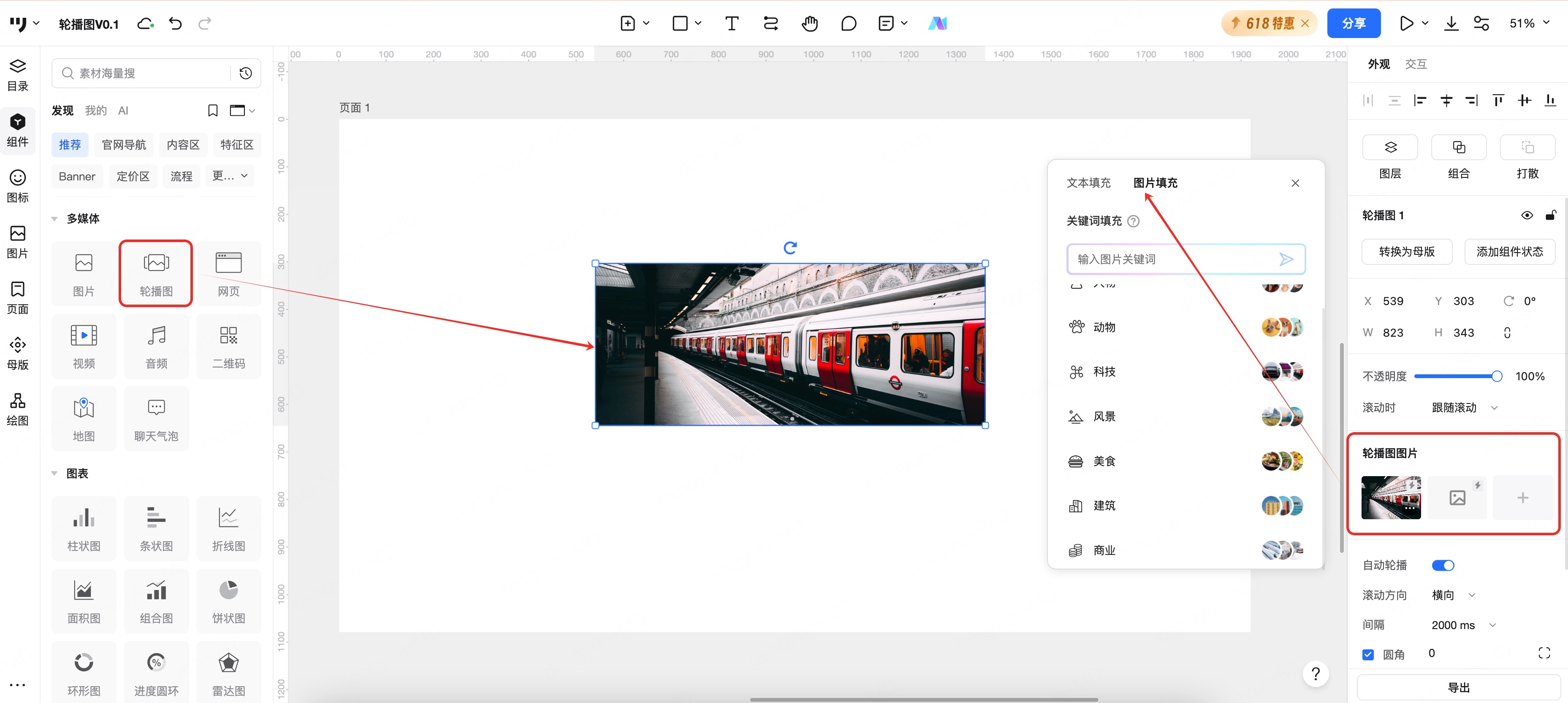Image resolution: width=1568 pixels, height=703 pixels.
Task: Switch to the 交互 tab
Action: coord(1416,64)
